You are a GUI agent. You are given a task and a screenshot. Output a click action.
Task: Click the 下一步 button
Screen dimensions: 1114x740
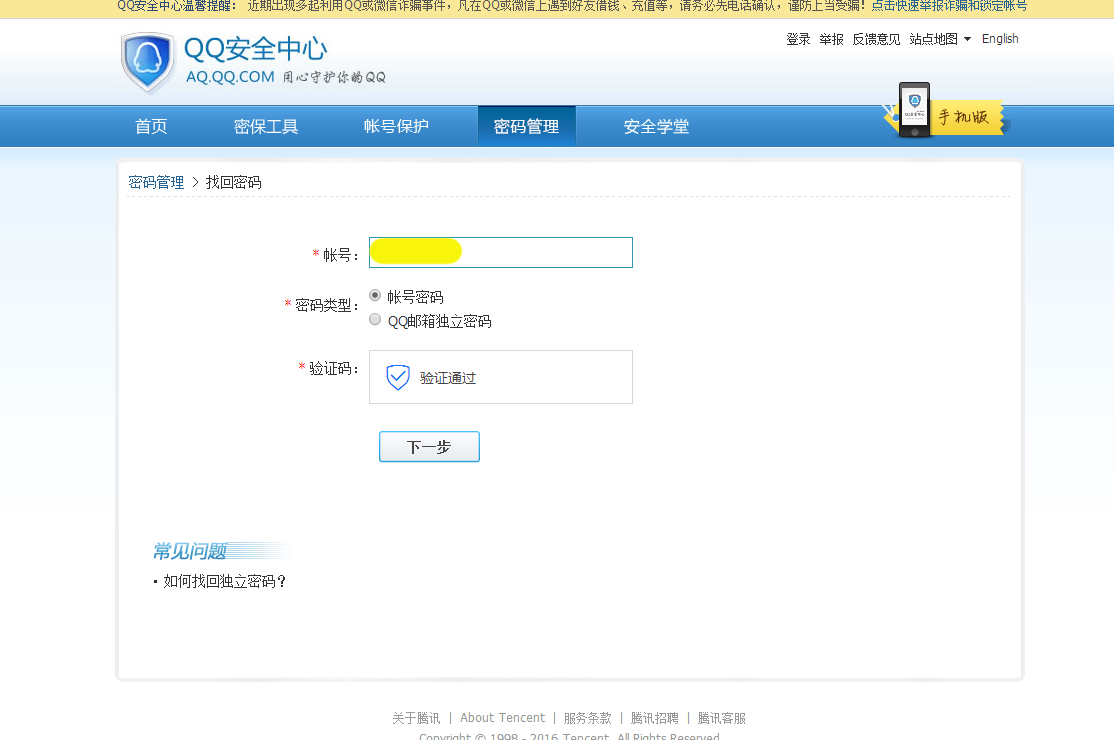[x=429, y=447]
